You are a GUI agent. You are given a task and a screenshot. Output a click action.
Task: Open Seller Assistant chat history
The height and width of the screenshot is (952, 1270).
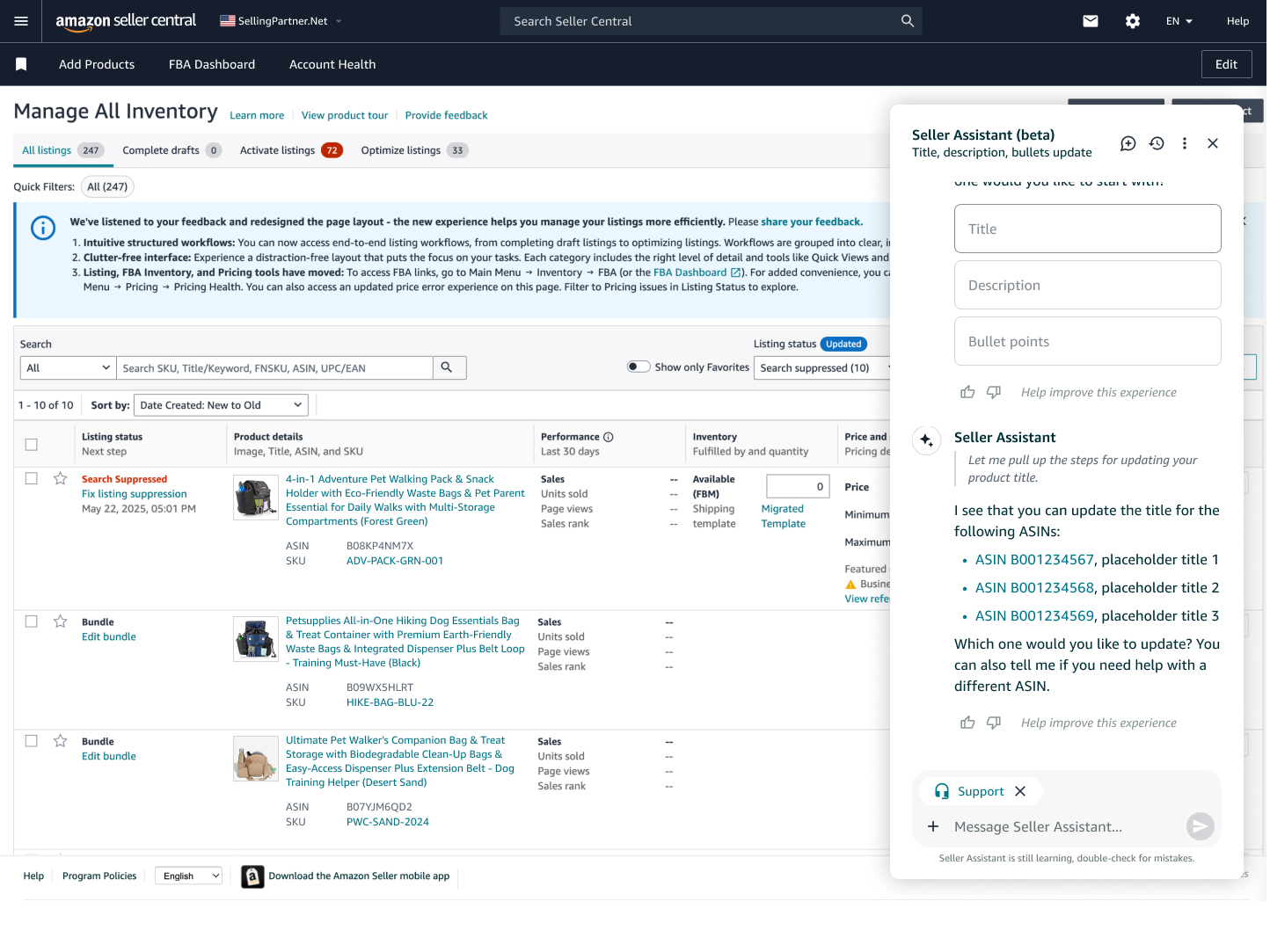[1157, 143]
